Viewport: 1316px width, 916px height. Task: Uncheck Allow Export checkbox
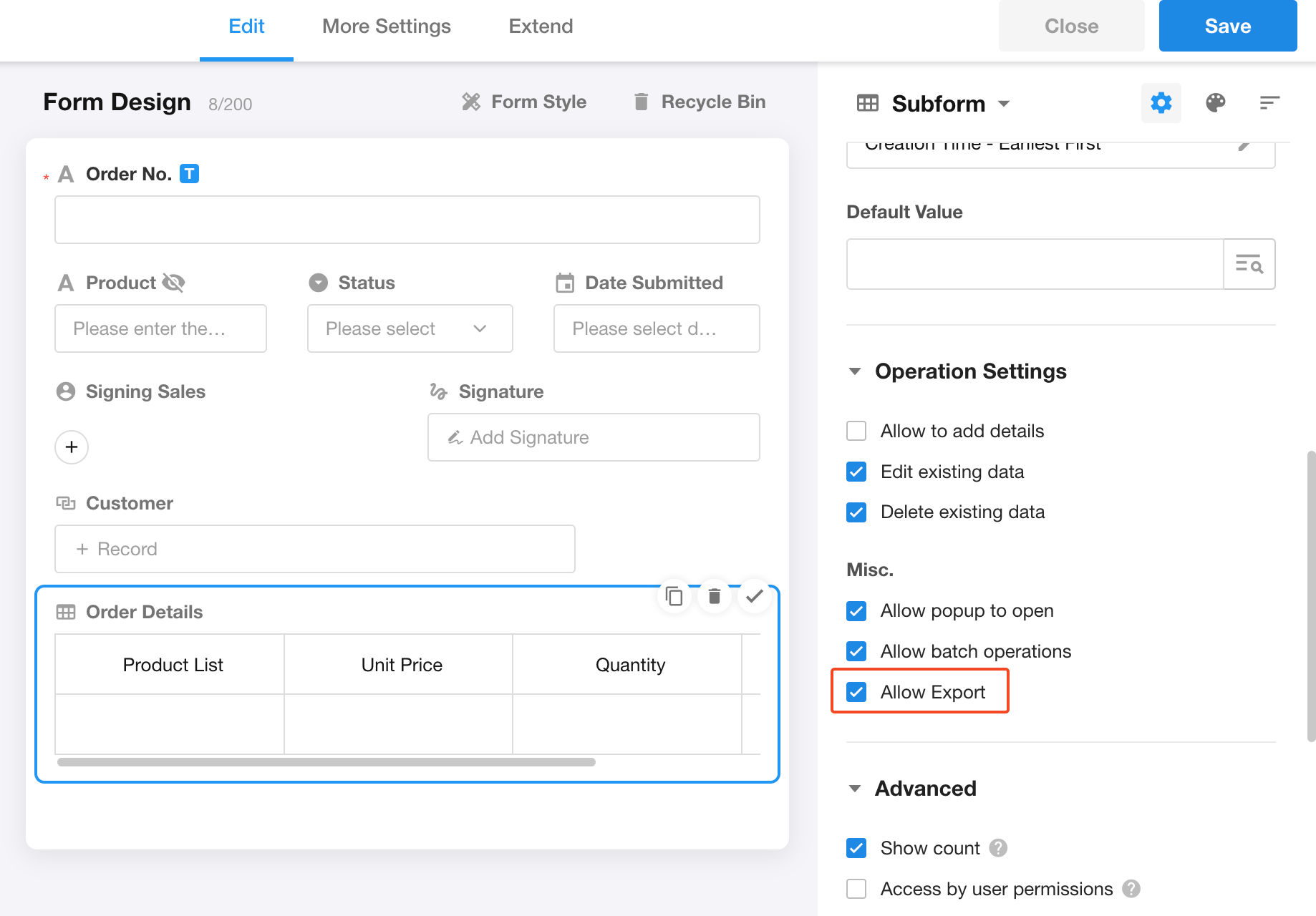[x=856, y=692]
